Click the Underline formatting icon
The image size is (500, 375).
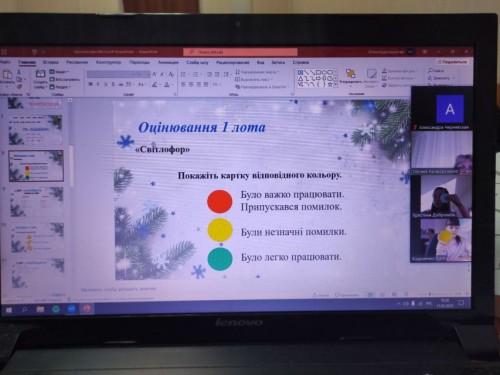click(105, 84)
